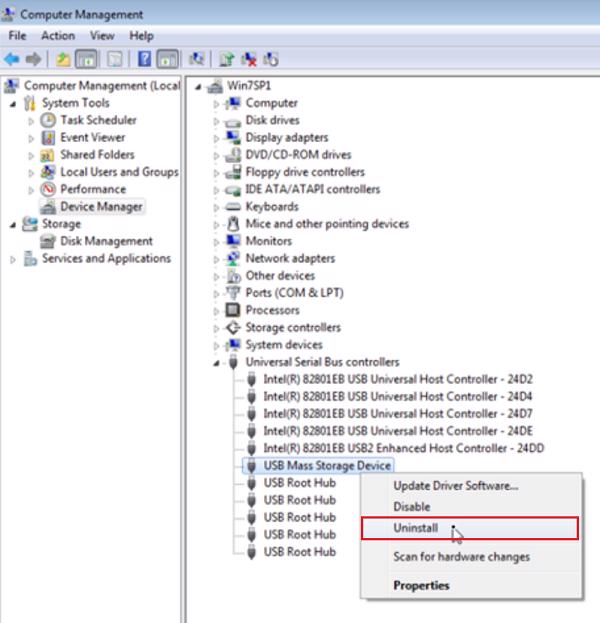Open Disk Management under Storage
Screen dimensions: 600x623
(106, 241)
